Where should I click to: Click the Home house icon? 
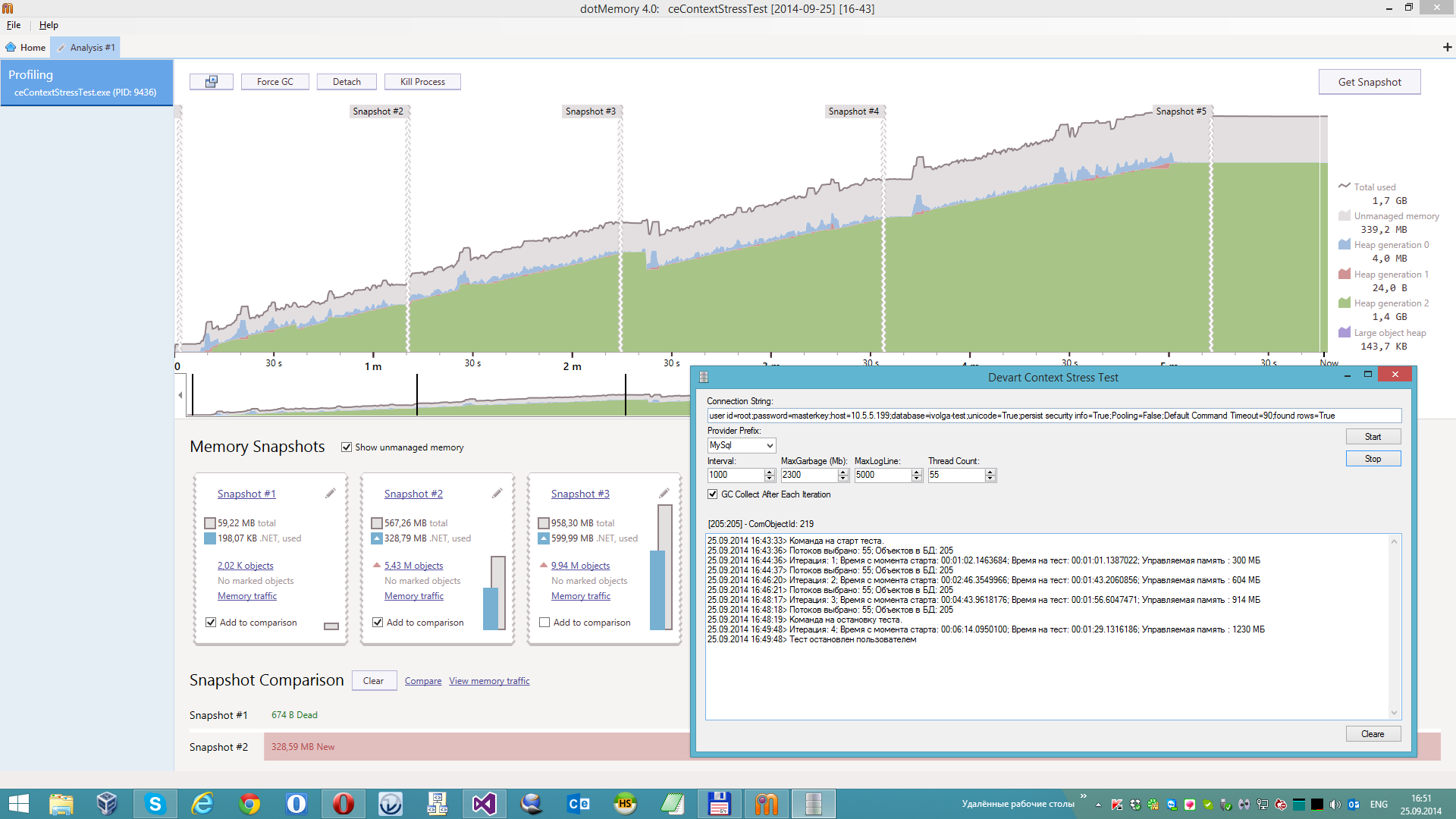pos(11,47)
